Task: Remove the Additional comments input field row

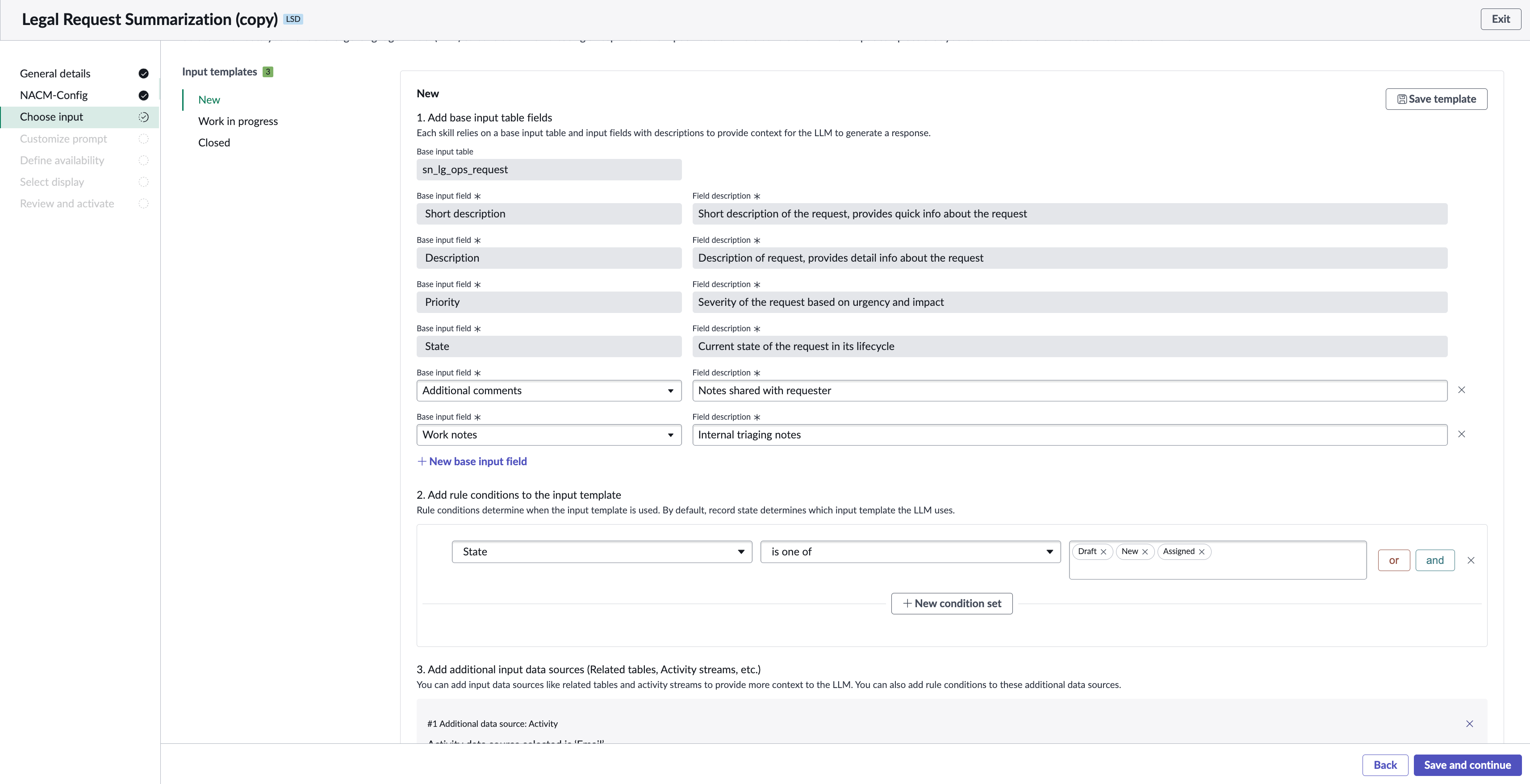Action: pyautogui.click(x=1462, y=390)
